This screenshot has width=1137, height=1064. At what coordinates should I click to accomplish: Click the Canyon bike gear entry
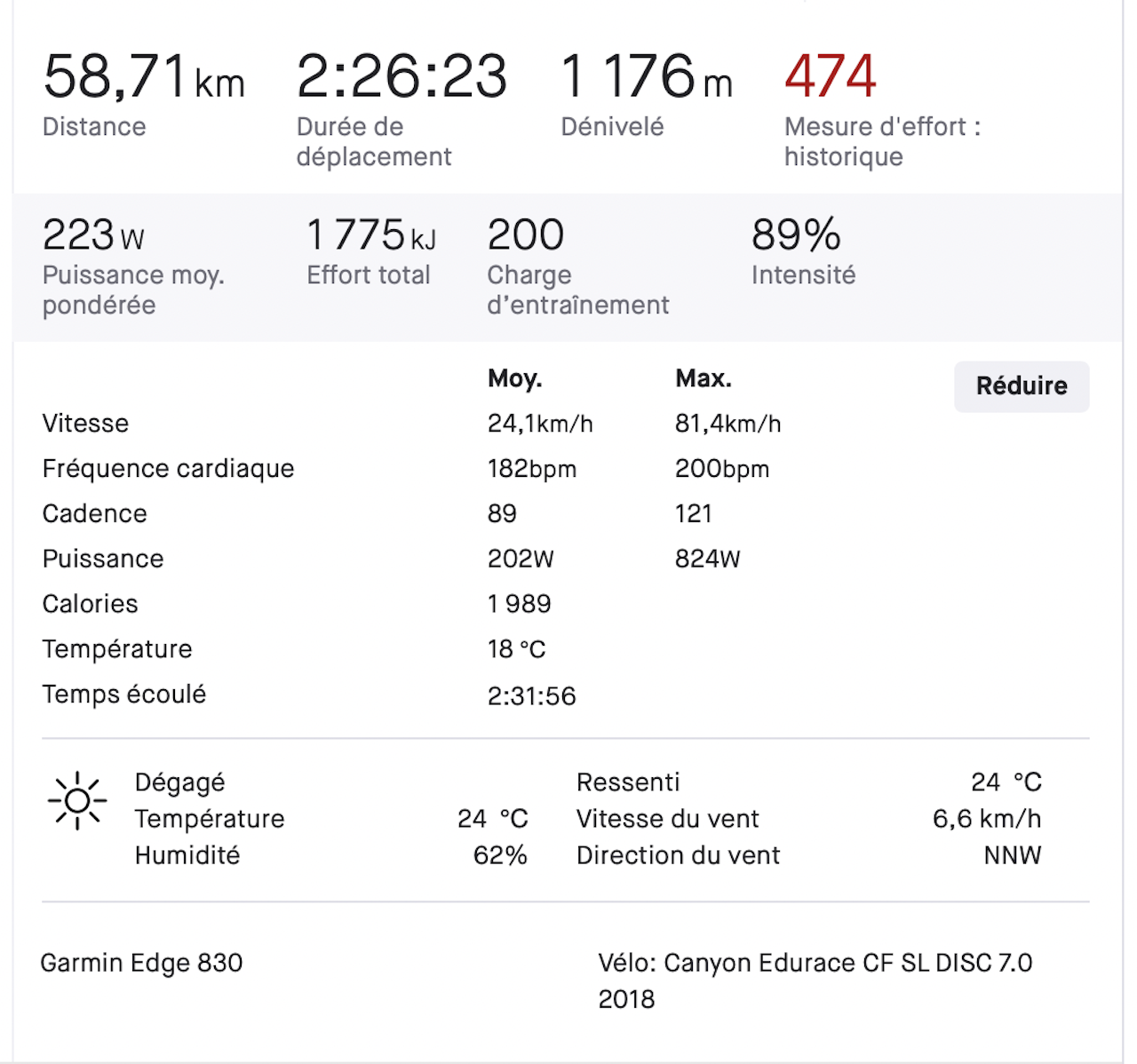tap(815, 980)
